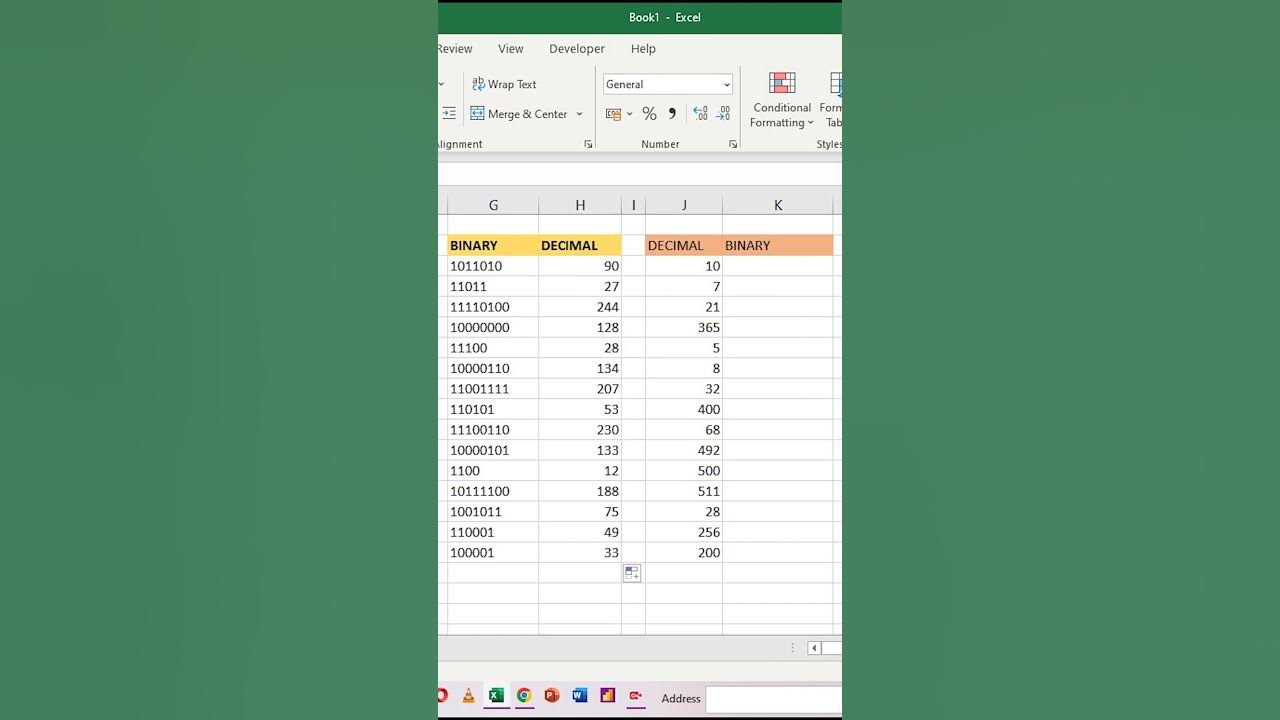Toggle Wrap Text for selected cells
1280x720 pixels.
tap(504, 84)
